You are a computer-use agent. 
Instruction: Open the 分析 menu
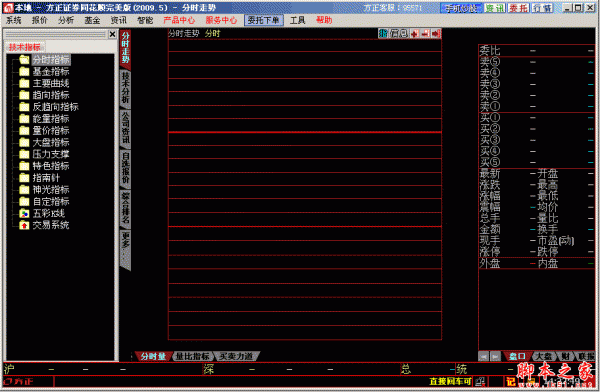[66, 20]
